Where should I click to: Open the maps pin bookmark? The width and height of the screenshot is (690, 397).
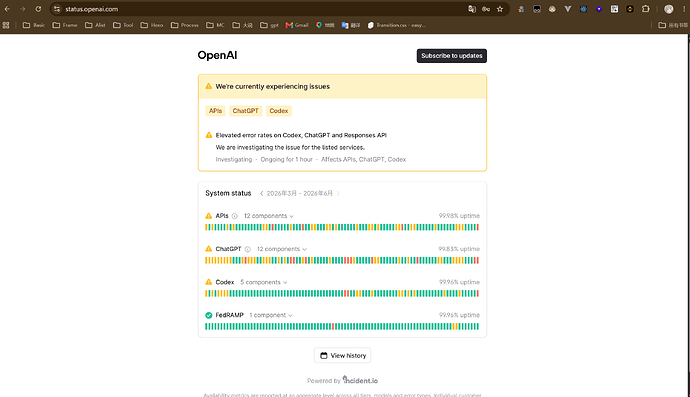(x=325, y=25)
